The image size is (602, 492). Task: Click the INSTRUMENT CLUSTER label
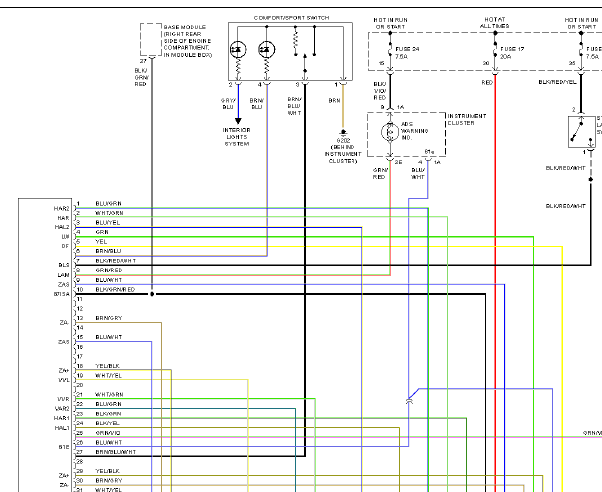click(x=466, y=119)
